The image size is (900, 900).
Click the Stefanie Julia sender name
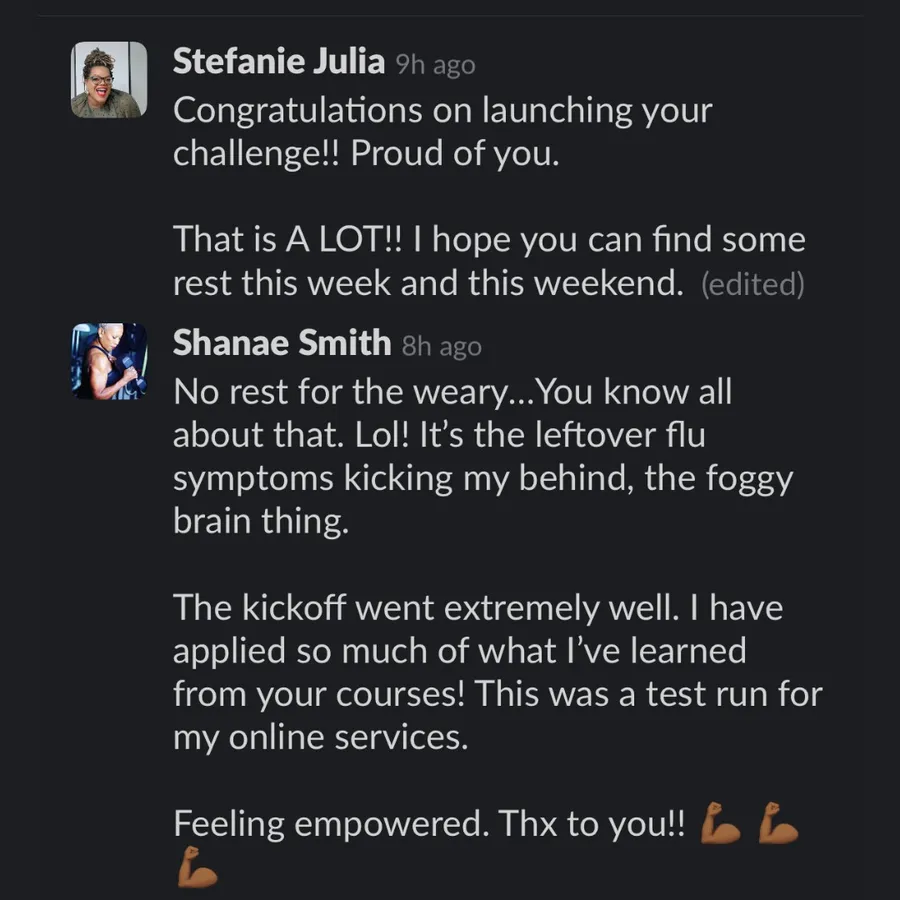point(278,61)
